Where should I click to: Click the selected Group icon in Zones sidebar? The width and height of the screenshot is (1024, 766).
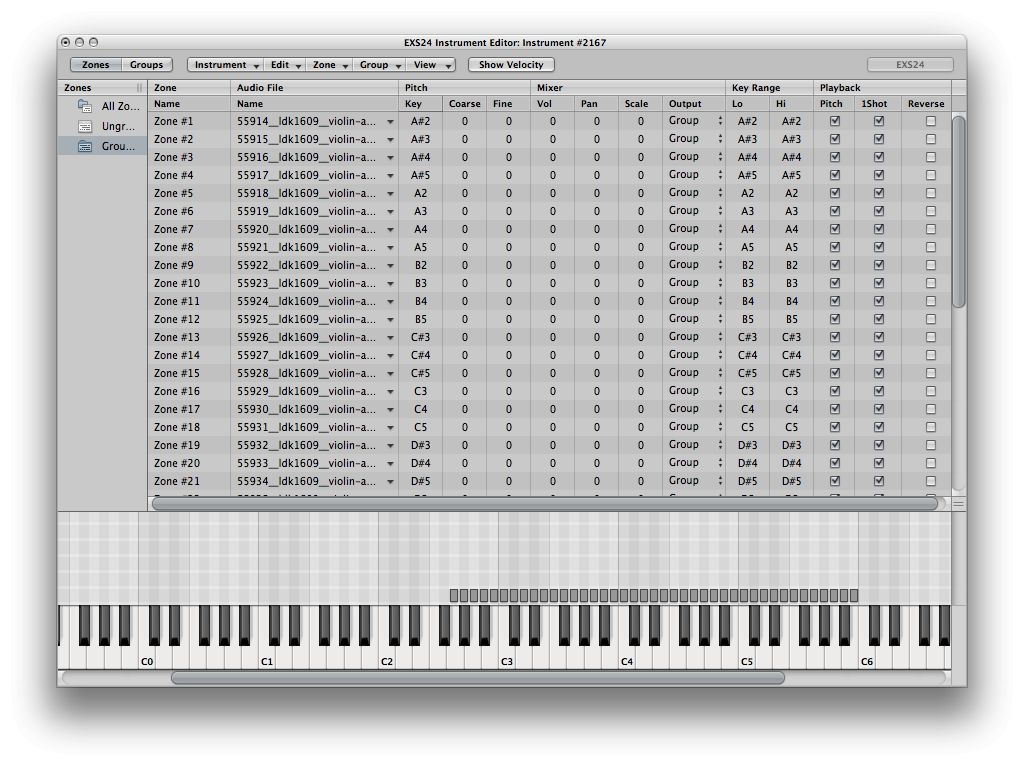(x=85, y=146)
